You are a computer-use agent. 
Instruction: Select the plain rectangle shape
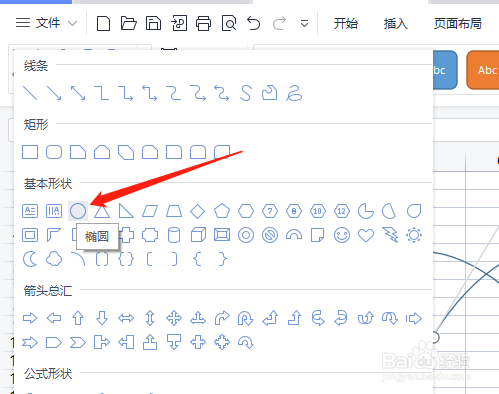30,152
